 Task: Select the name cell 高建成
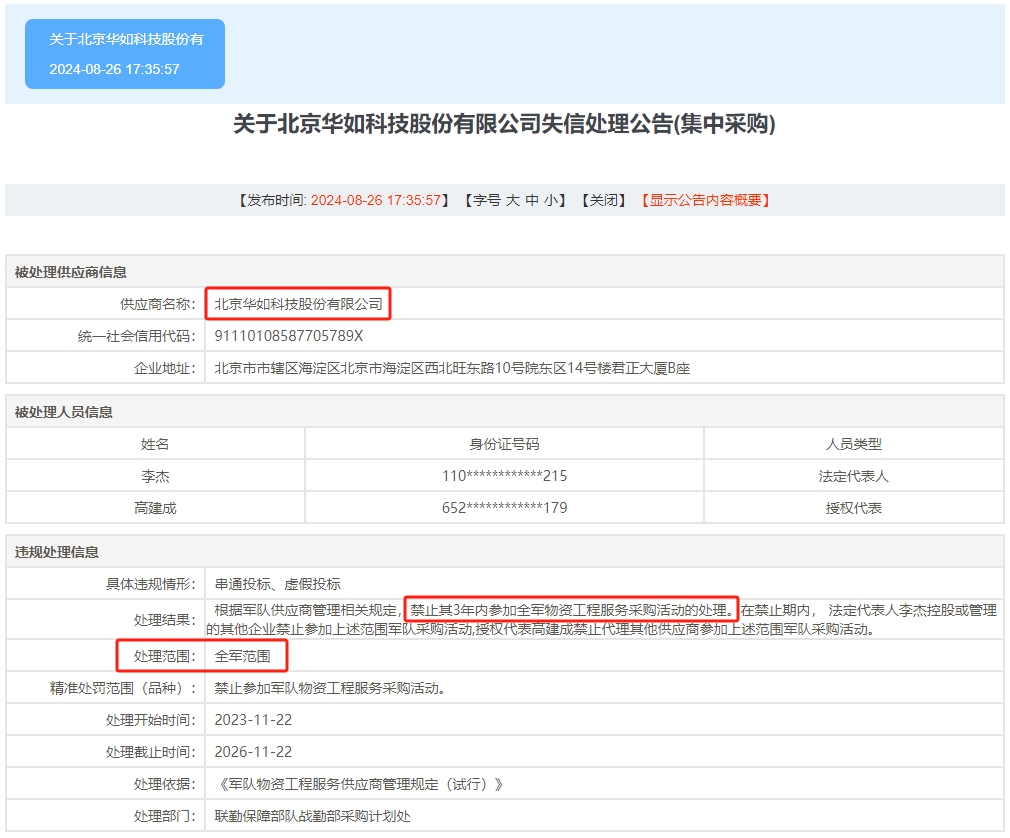tap(155, 508)
